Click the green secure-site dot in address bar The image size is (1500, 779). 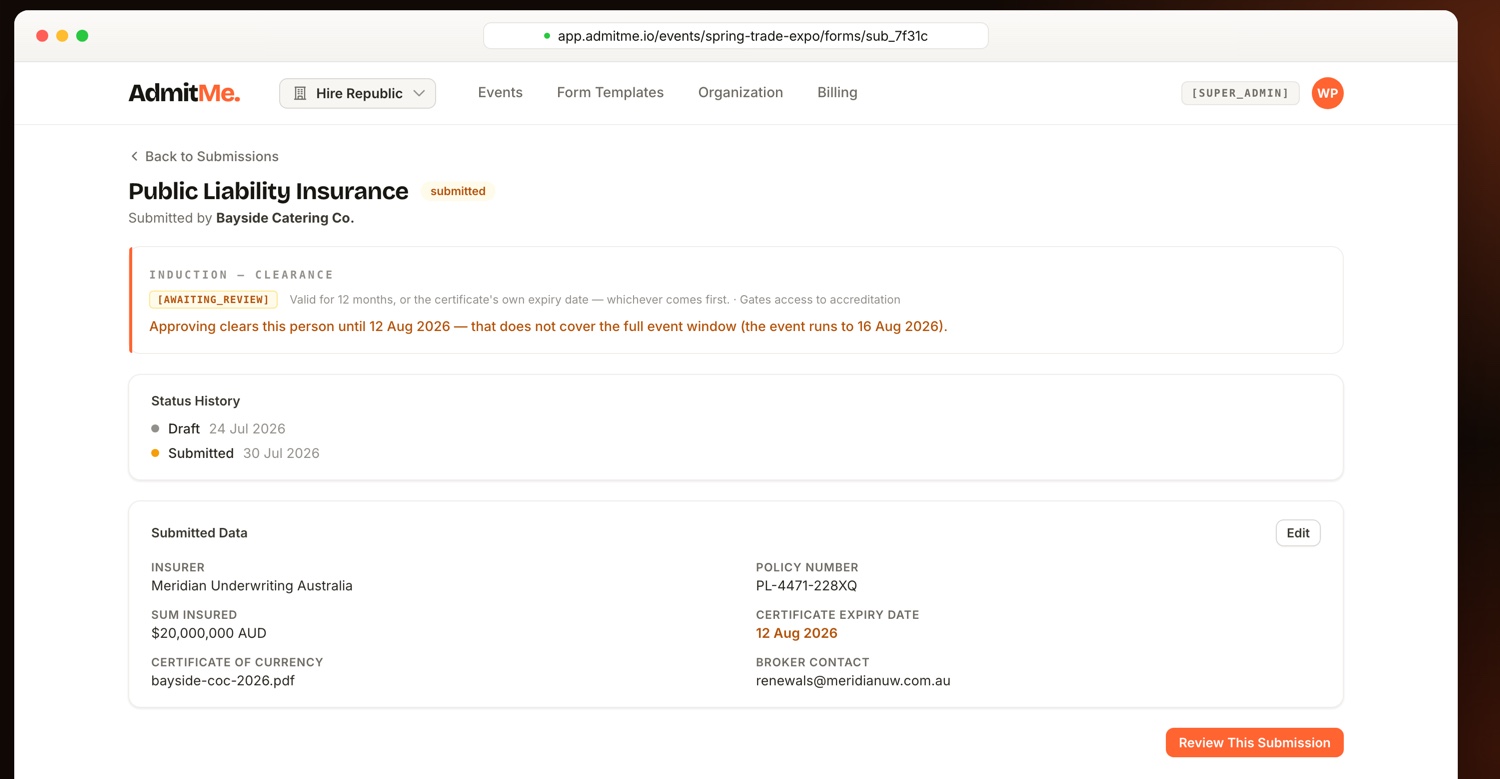[x=547, y=36]
